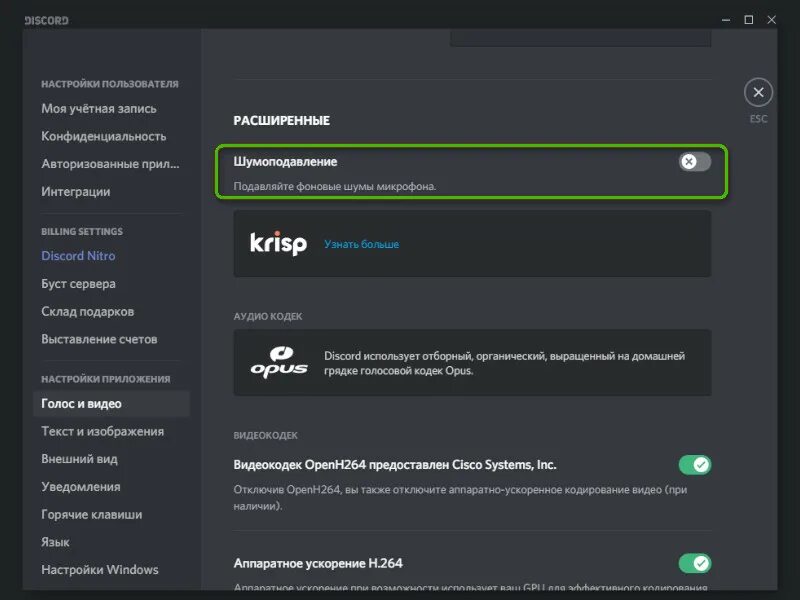The height and width of the screenshot is (600, 800).
Task: Disable the OpenH264 video codec switch
Action: point(695,465)
